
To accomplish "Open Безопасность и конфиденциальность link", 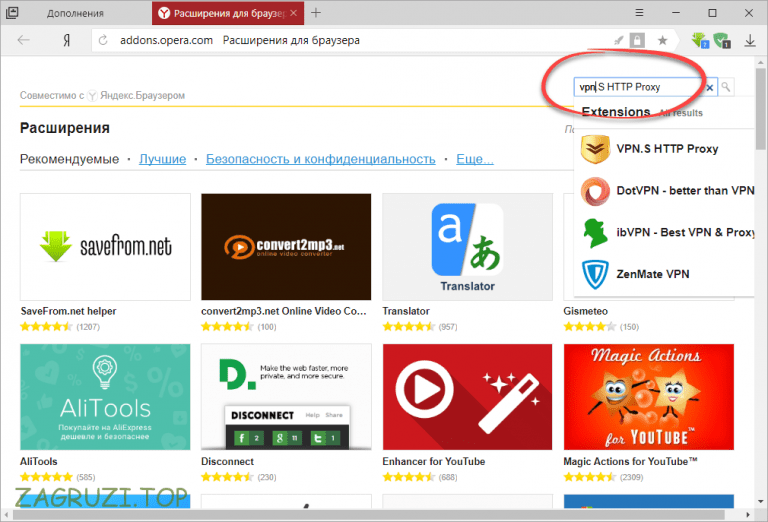I will 320,159.
